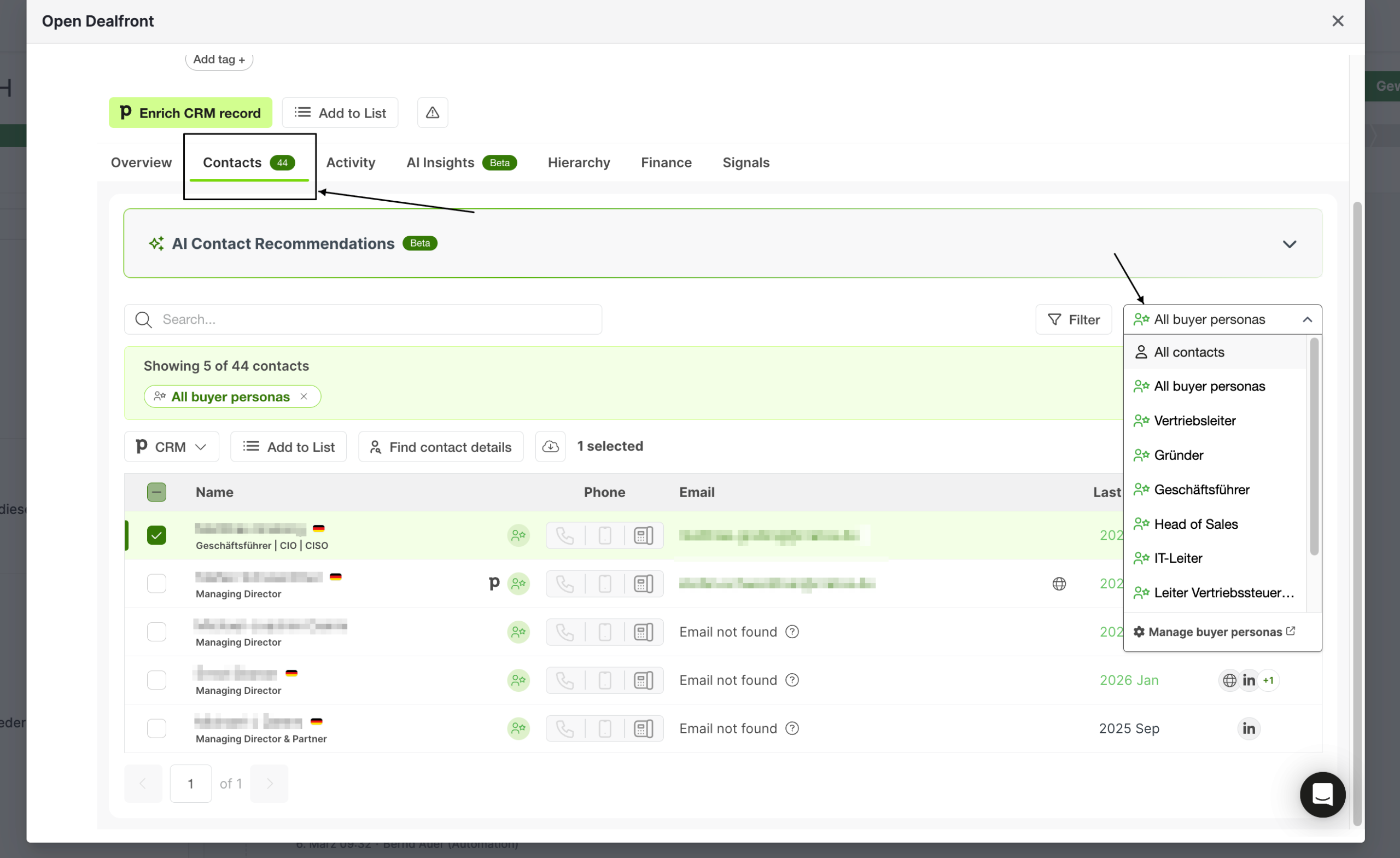Remove the All buyer personas filter chip

coord(304,396)
